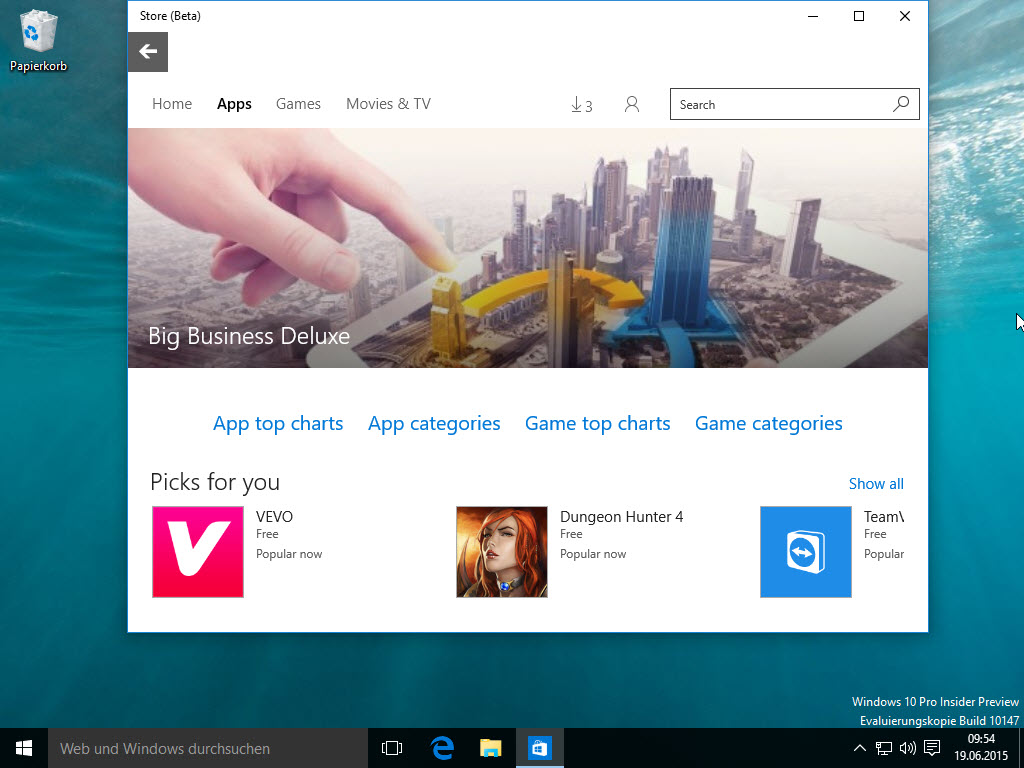
Task: Open the Dungeon Hunter 4 title text
Action: [x=622, y=517]
